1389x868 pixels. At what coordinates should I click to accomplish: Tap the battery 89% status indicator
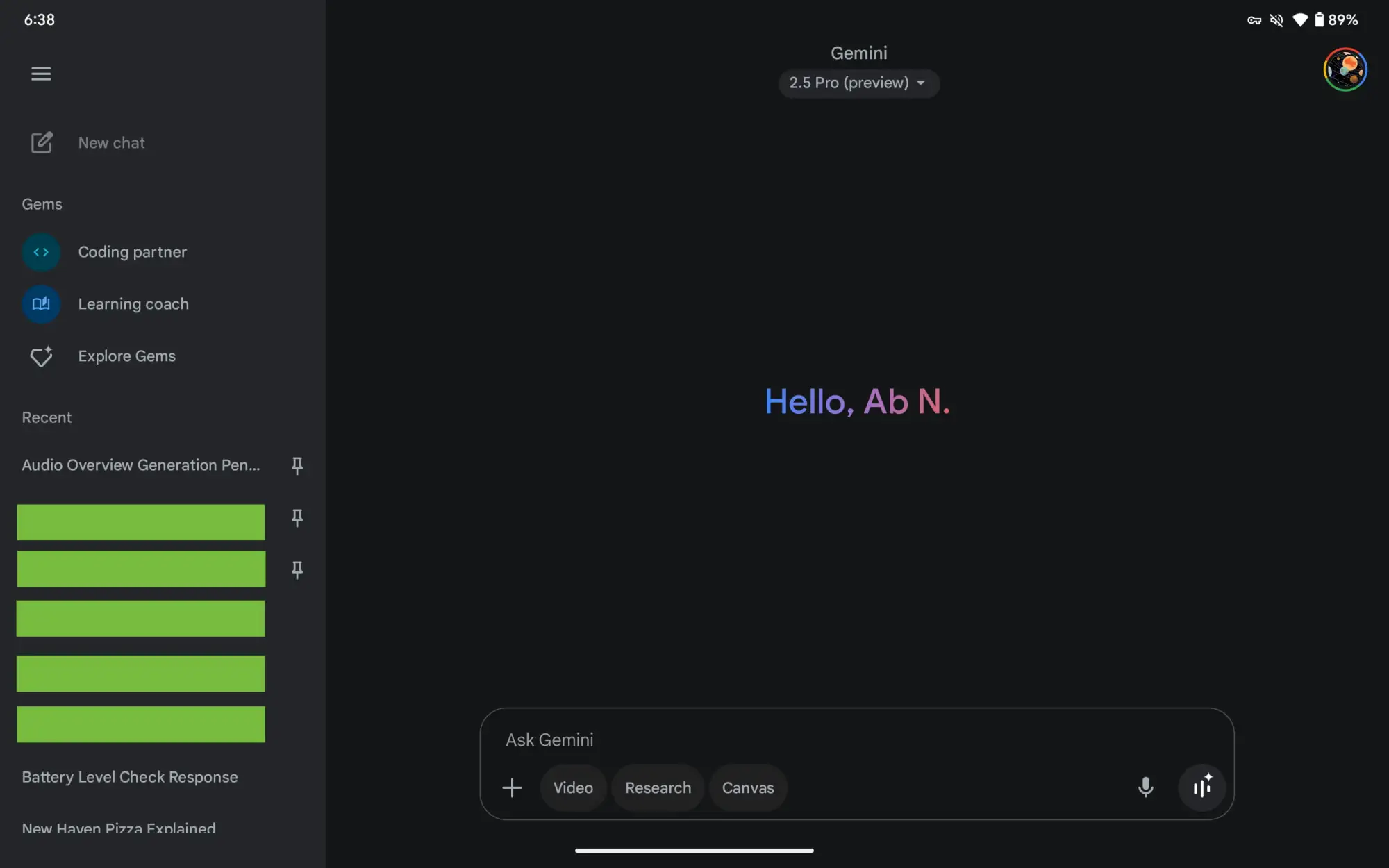click(1336, 20)
